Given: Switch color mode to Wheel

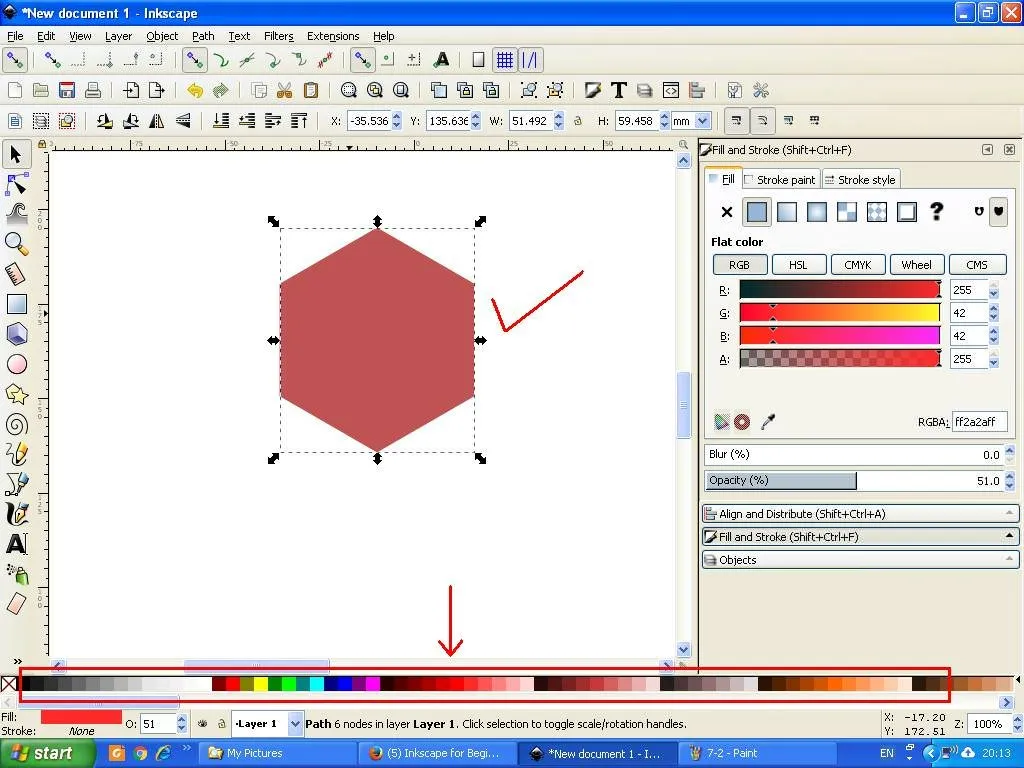Looking at the screenshot, I should click(x=916, y=264).
